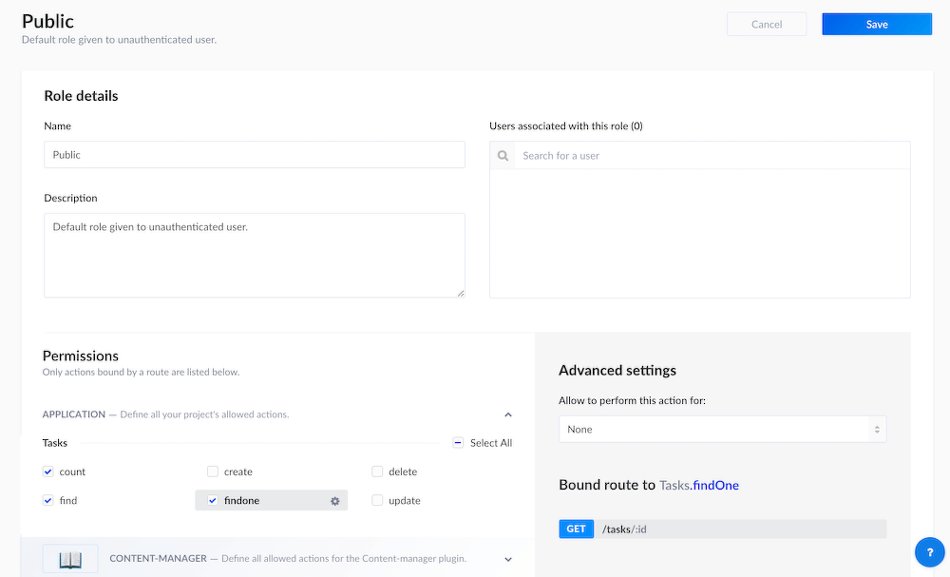Viewport: 950px width, 577px height.
Task: Enable the create permission checkbox
Action: point(212,472)
